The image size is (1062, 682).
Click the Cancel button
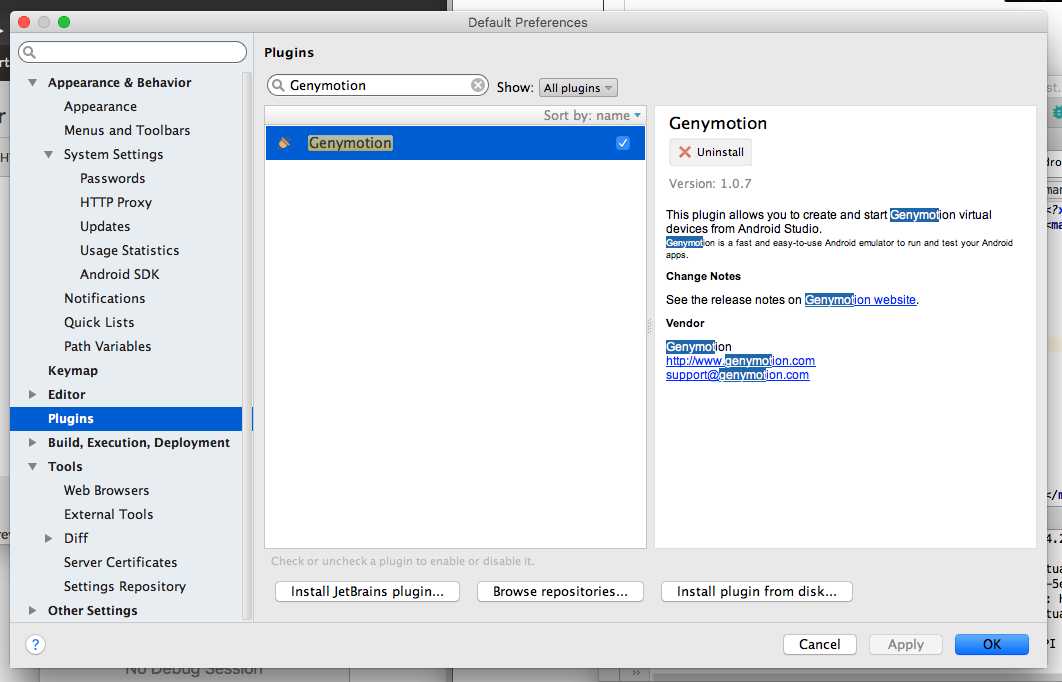click(820, 644)
